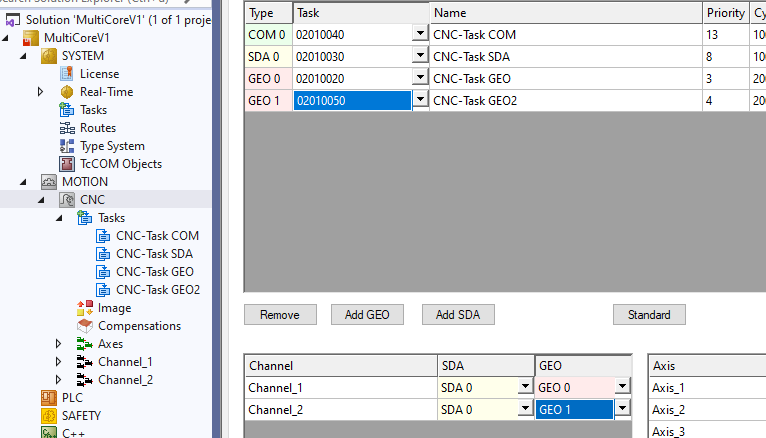Image resolution: width=766 pixels, height=438 pixels.
Task: Click the CNC Tasks folder icon
Action: 85,218
